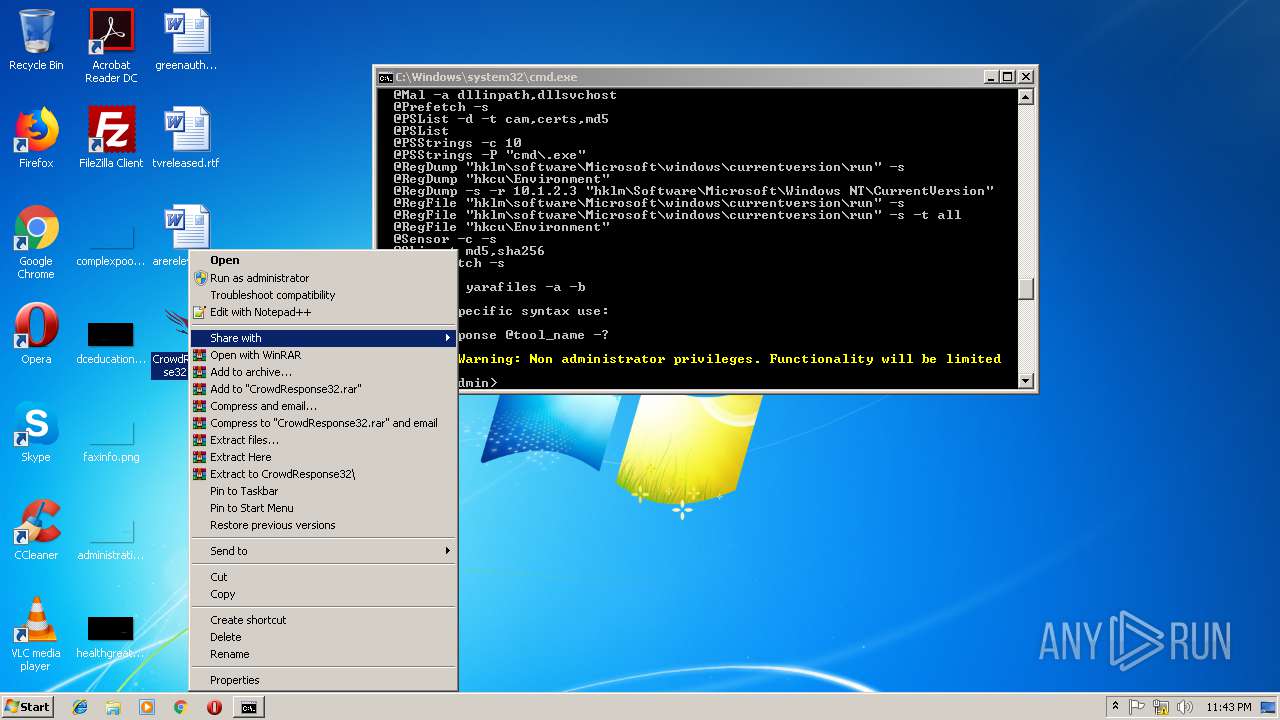Click the cmd.exe scrollbar thumb
Viewport: 1280px width, 720px height.
(1025, 289)
